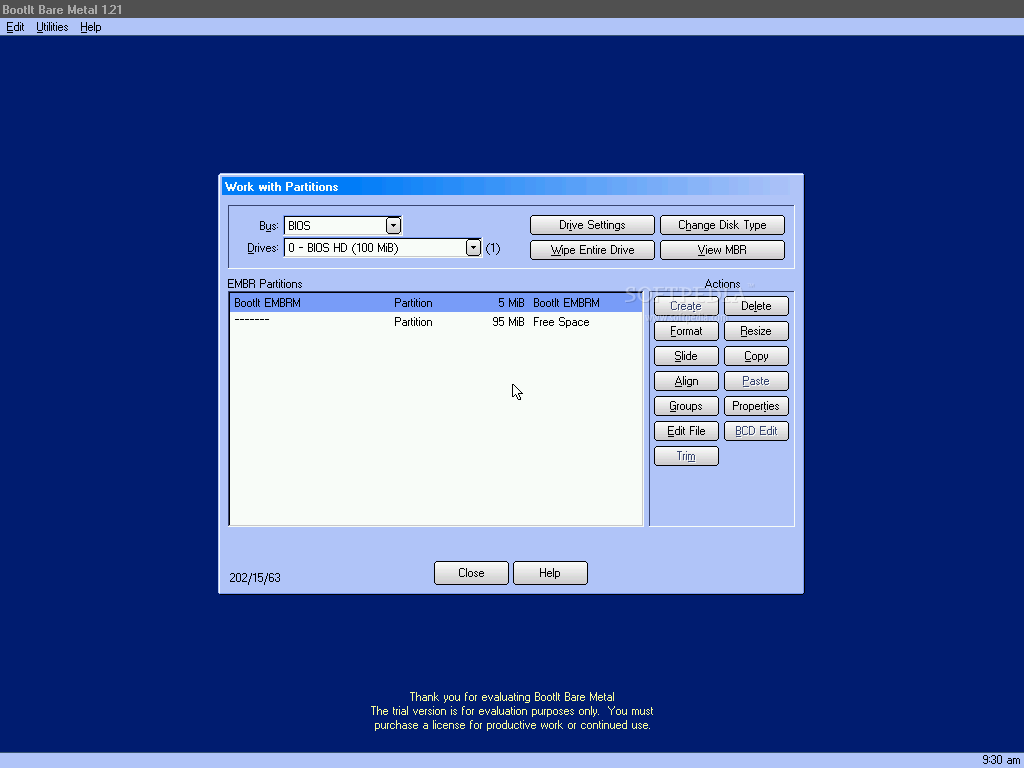Image resolution: width=1024 pixels, height=768 pixels.
Task: Click the Copy action button
Action: click(756, 356)
